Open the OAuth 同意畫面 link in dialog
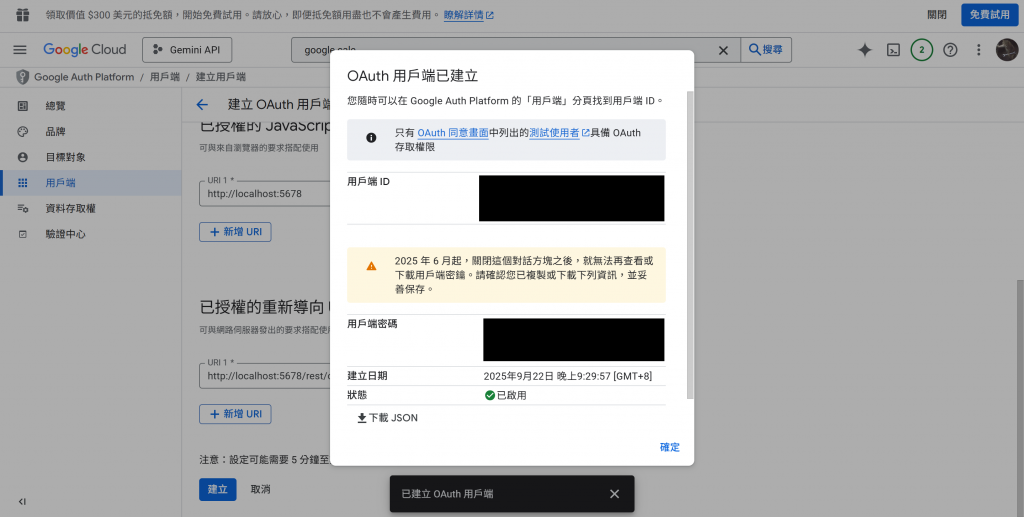 [453, 133]
